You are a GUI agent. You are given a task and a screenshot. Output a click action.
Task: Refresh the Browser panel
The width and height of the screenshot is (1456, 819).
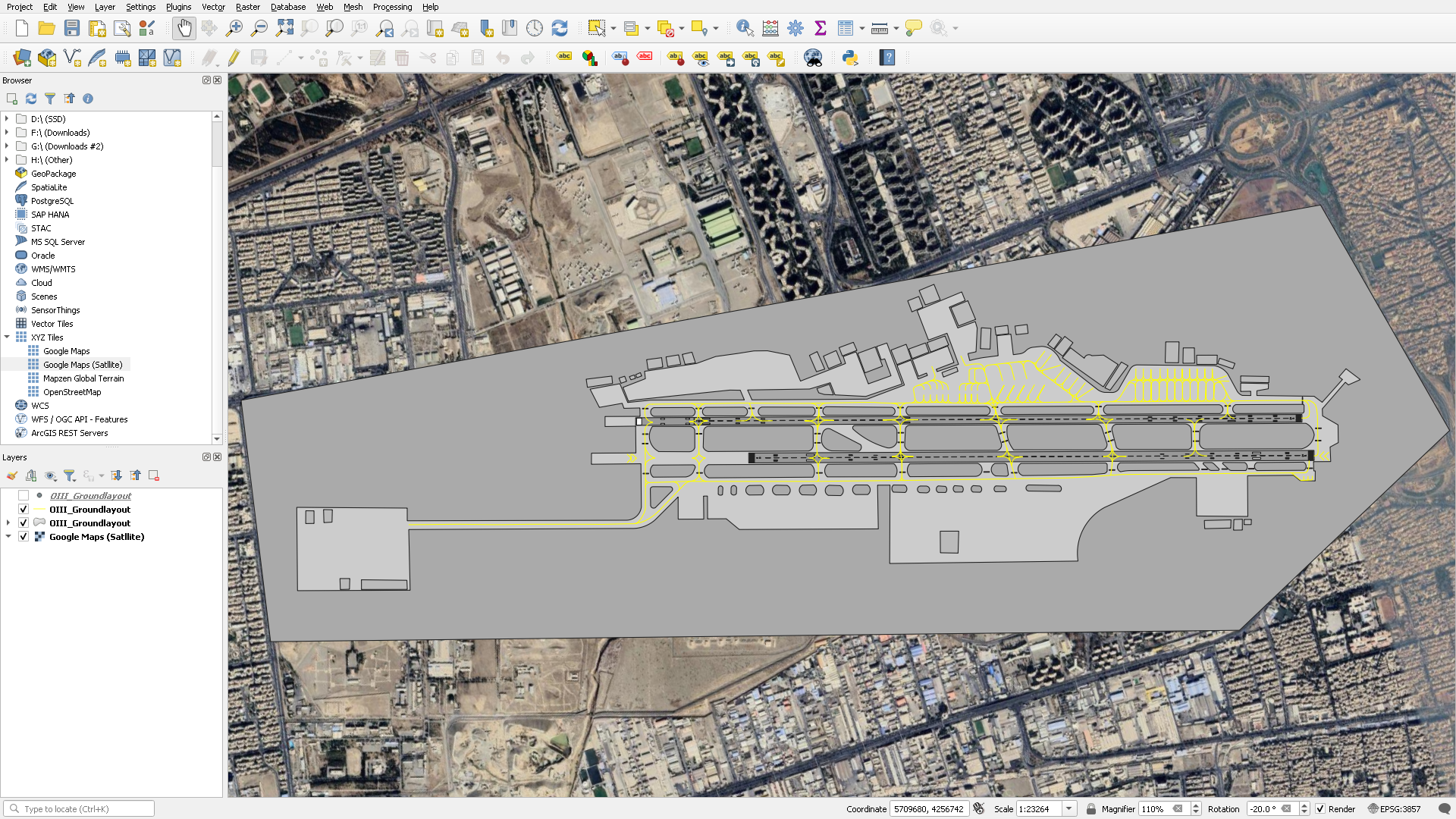point(31,99)
